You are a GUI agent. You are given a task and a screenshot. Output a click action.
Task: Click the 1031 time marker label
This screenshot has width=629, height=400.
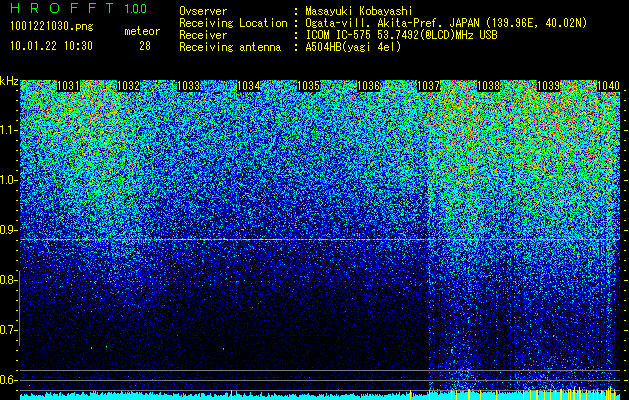coord(68,86)
